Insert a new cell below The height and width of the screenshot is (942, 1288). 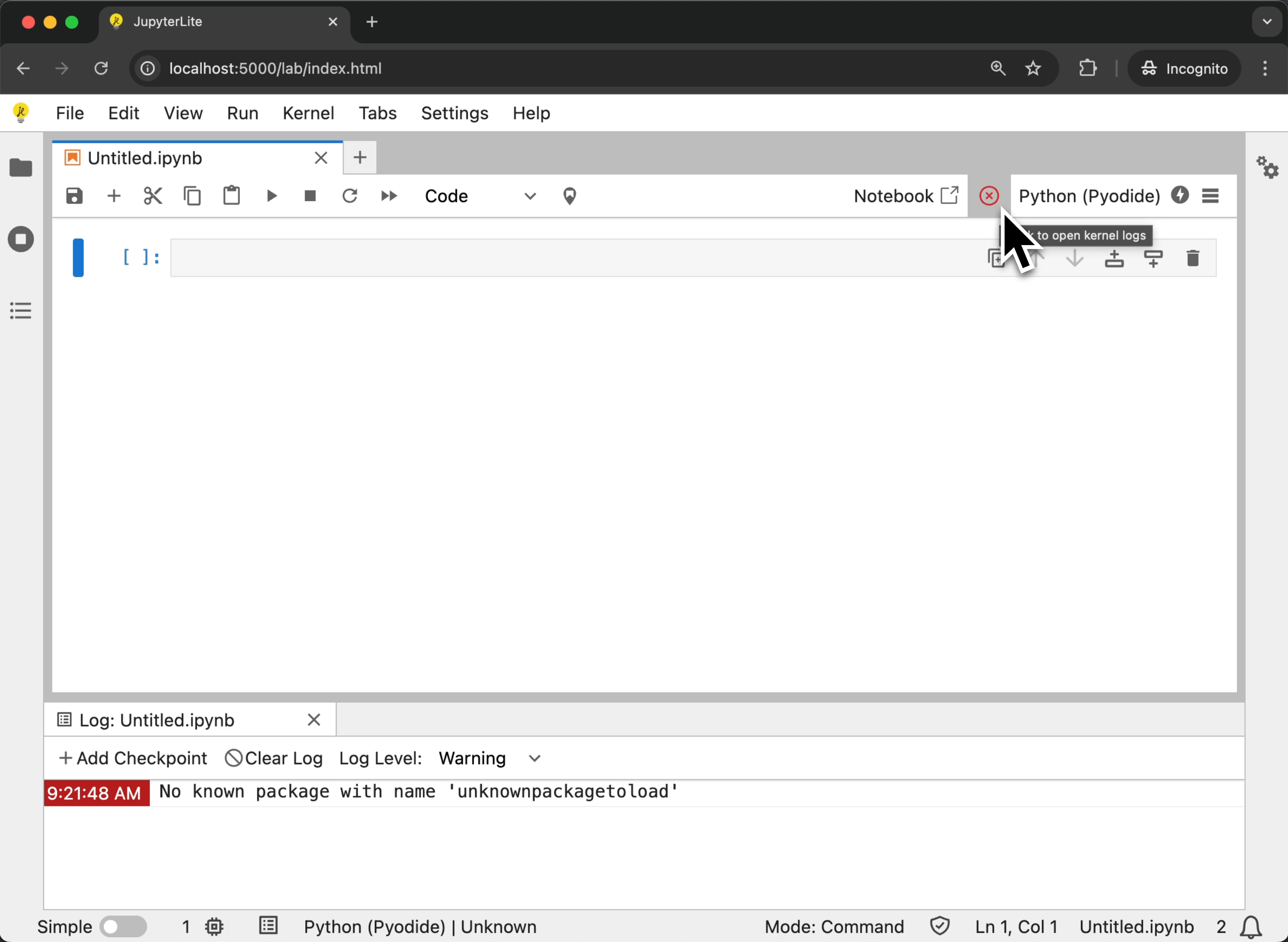point(1153,258)
